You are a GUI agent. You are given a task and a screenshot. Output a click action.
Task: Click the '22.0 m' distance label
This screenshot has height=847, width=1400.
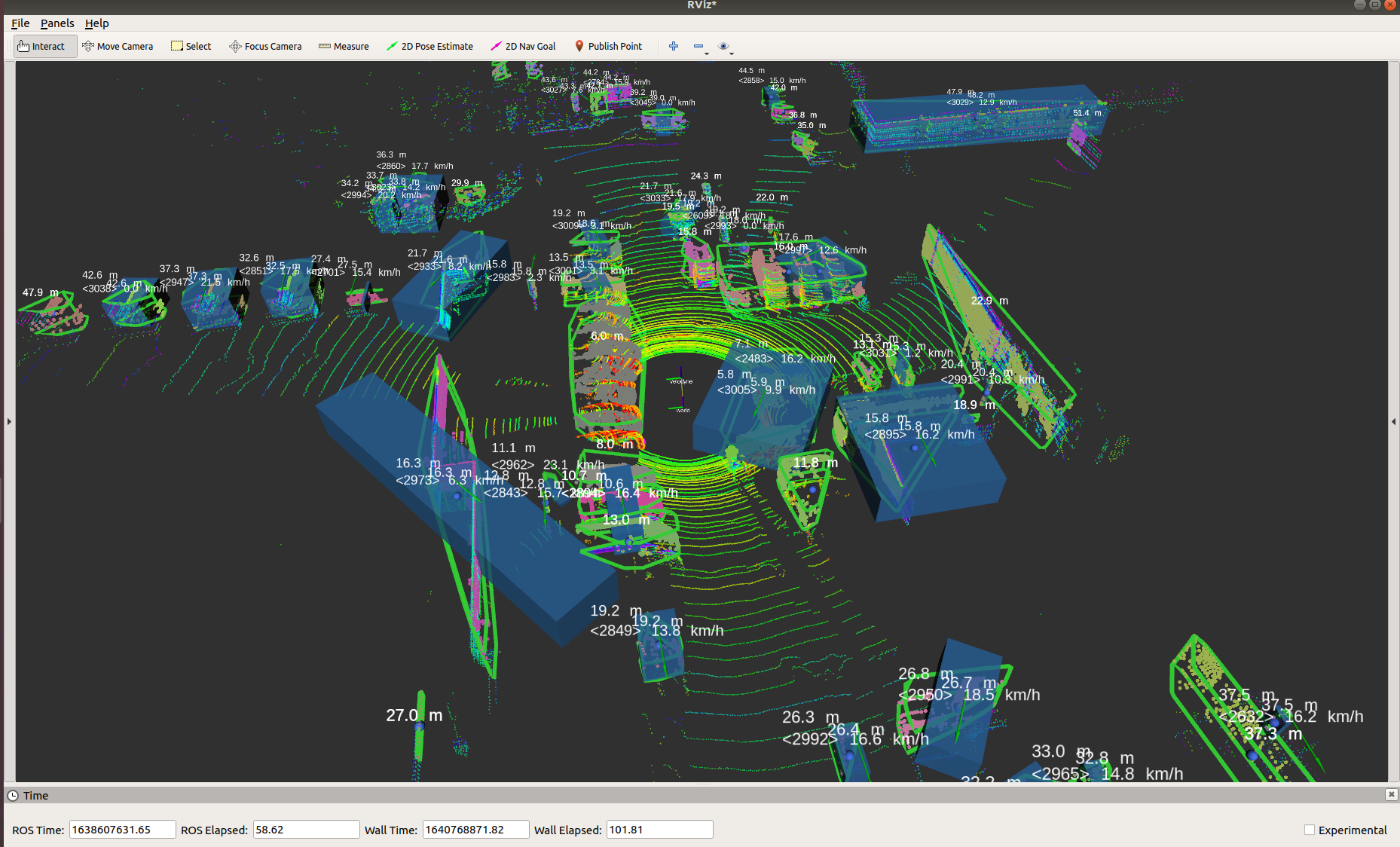click(772, 197)
